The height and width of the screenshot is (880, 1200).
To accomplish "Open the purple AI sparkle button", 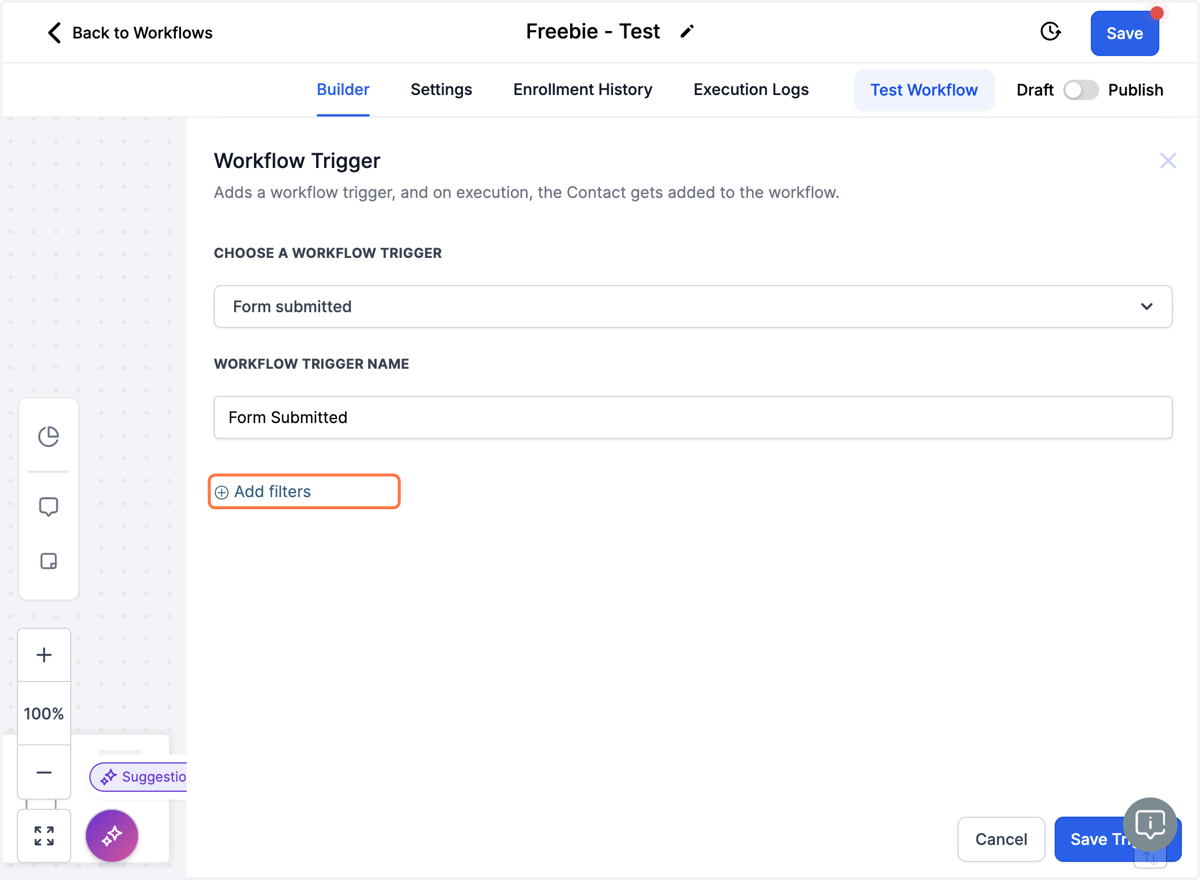I will tap(112, 835).
